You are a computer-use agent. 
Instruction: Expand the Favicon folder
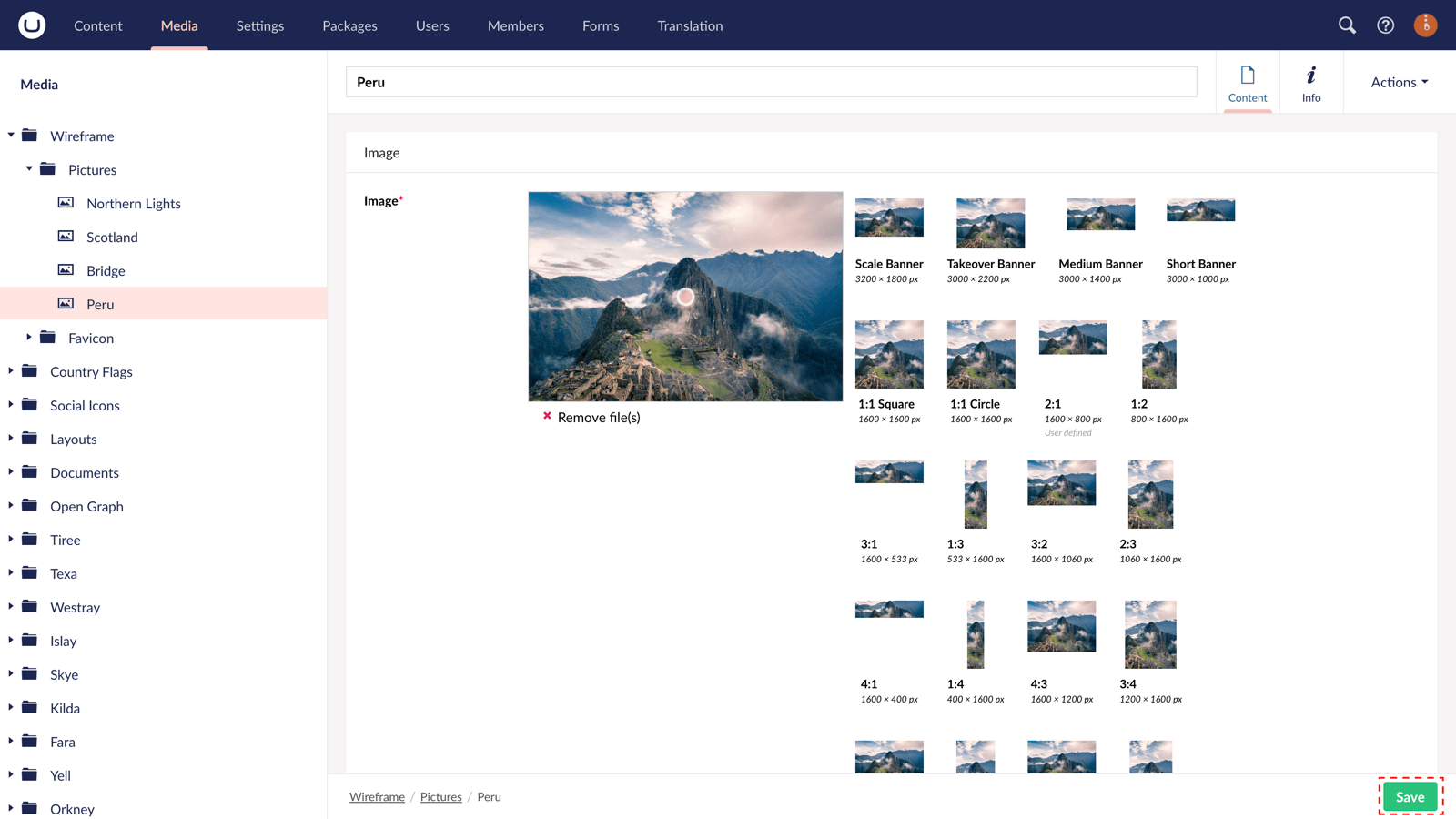tap(28, 338)
